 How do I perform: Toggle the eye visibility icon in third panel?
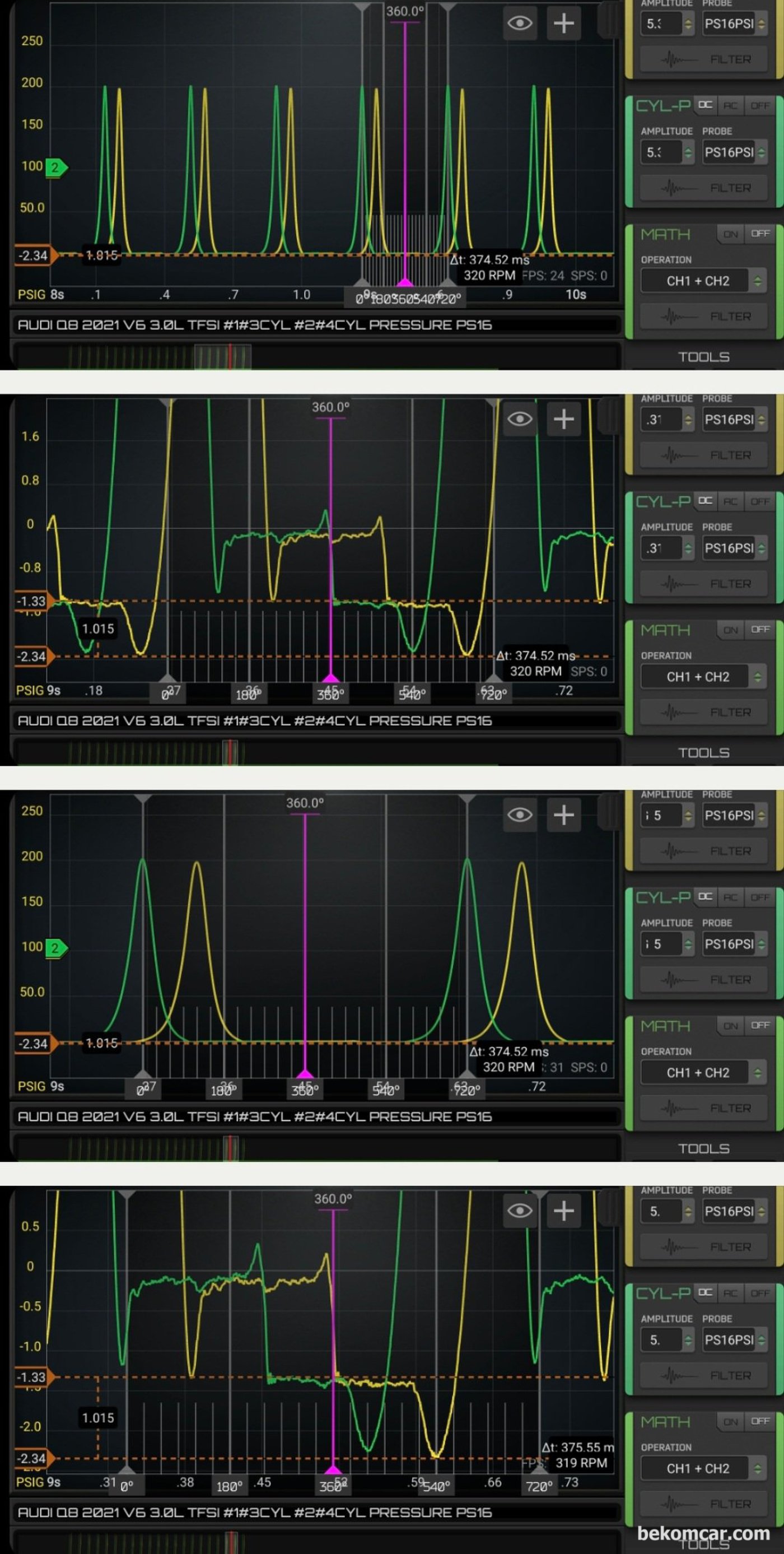(520, 815)
